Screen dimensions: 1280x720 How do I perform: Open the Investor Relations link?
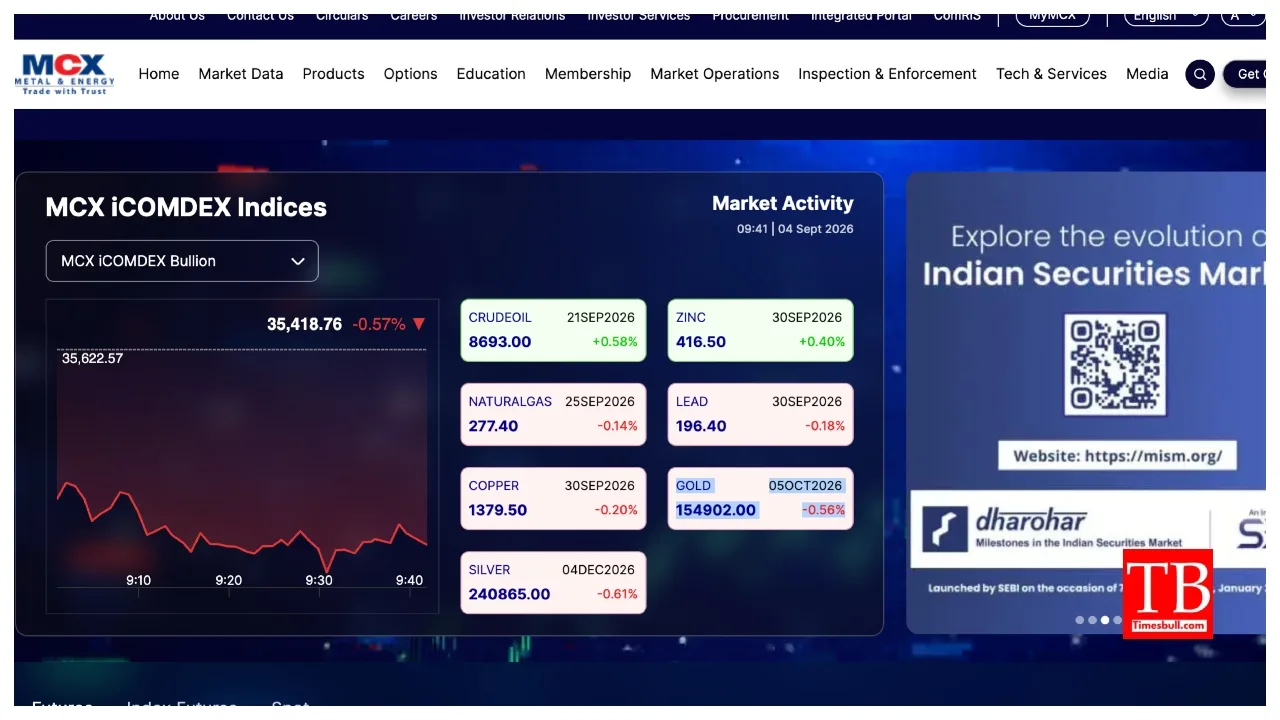coord(512,16)
